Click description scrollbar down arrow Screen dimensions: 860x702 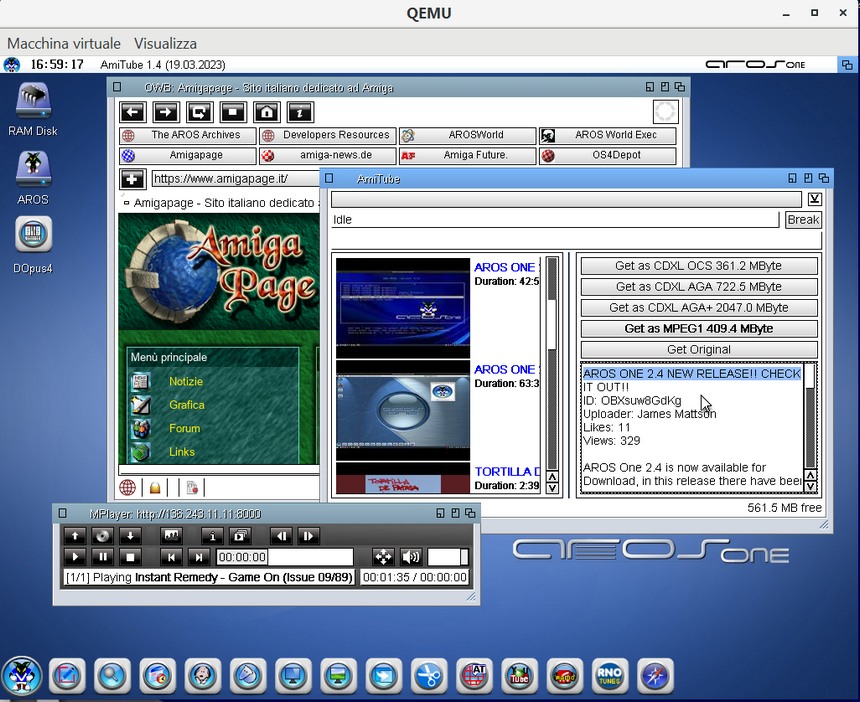click(810, 486)
